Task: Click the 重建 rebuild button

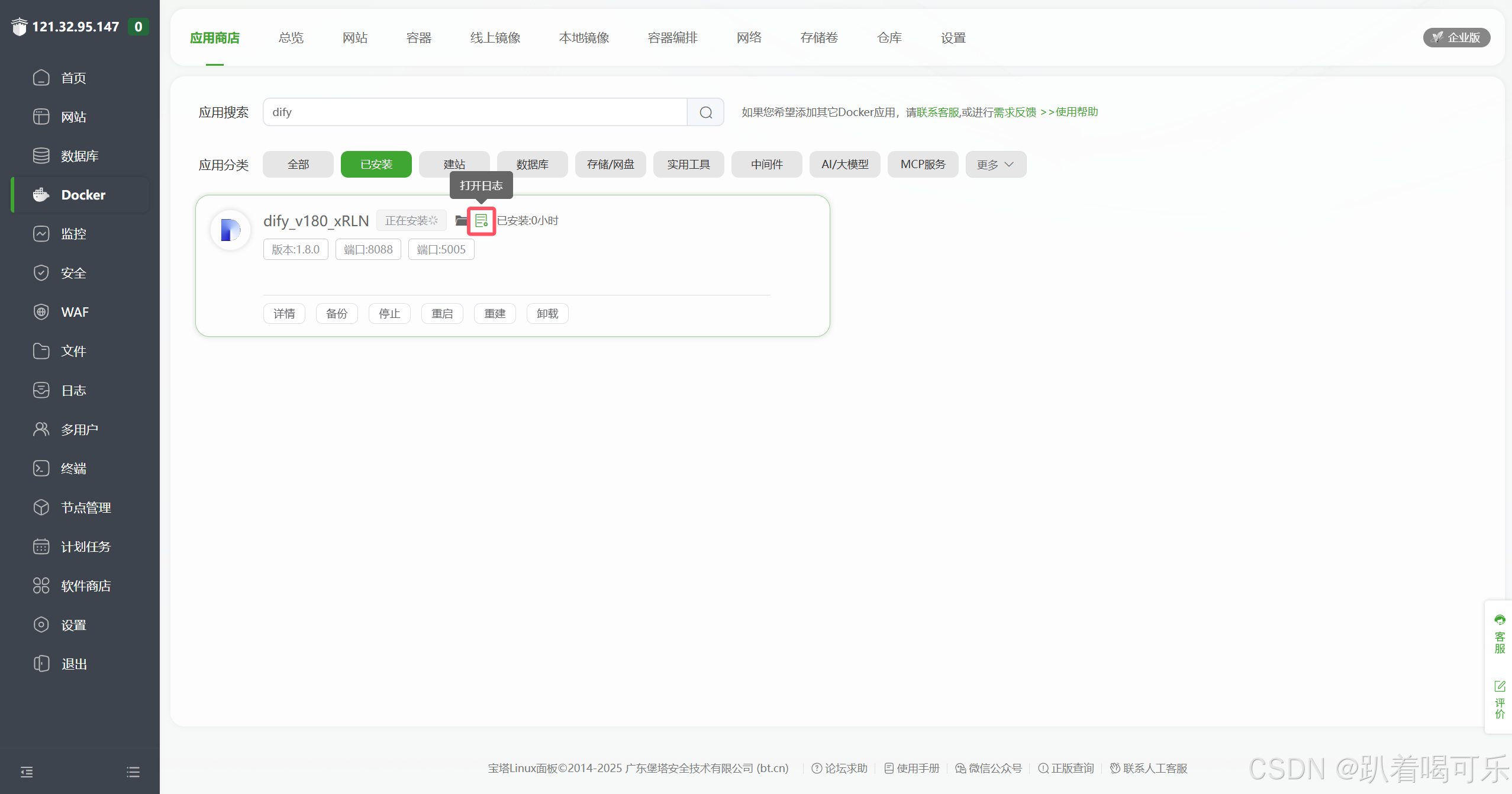Action: (x=495, y=313)
